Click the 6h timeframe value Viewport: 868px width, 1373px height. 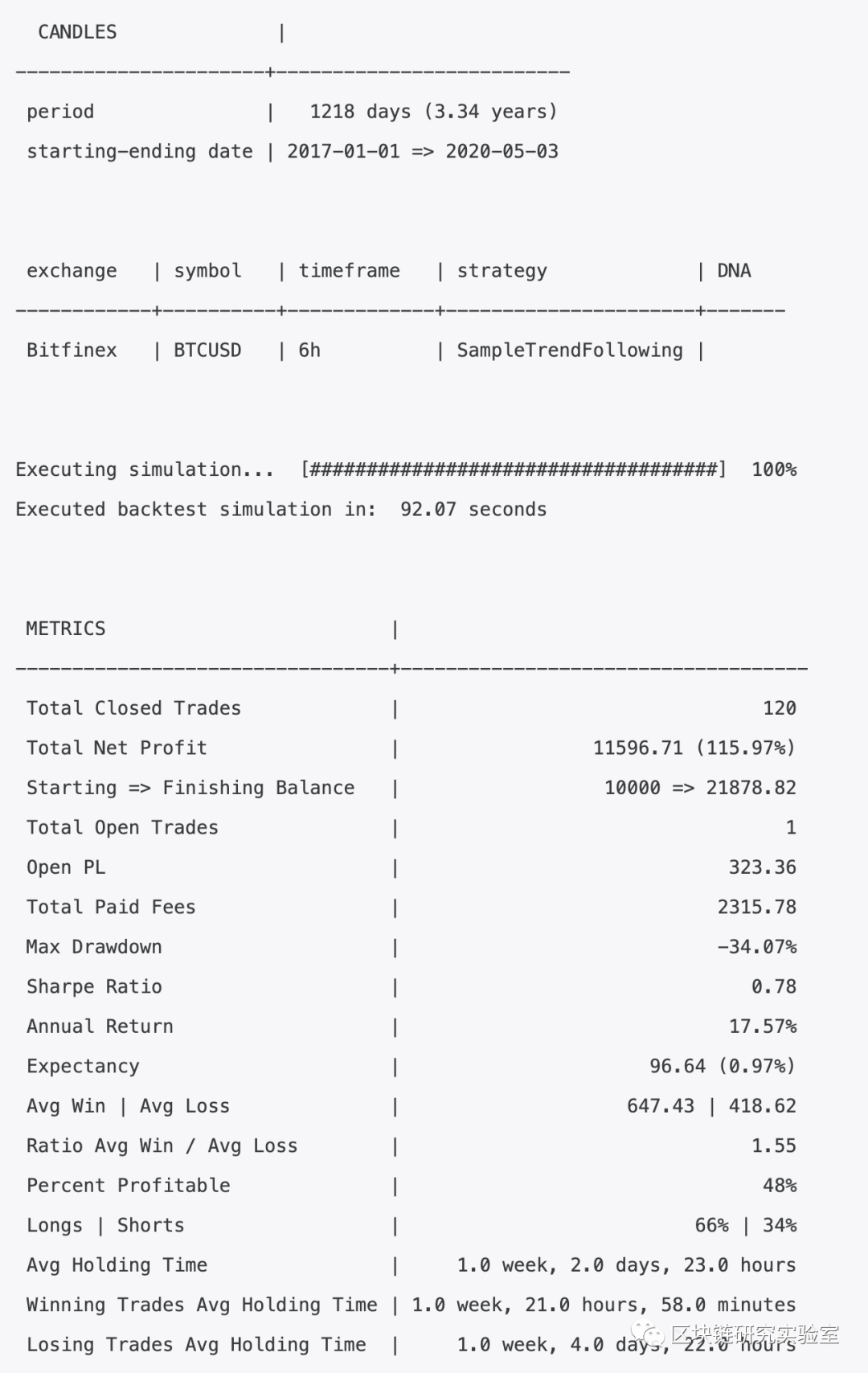coord(309,350)
